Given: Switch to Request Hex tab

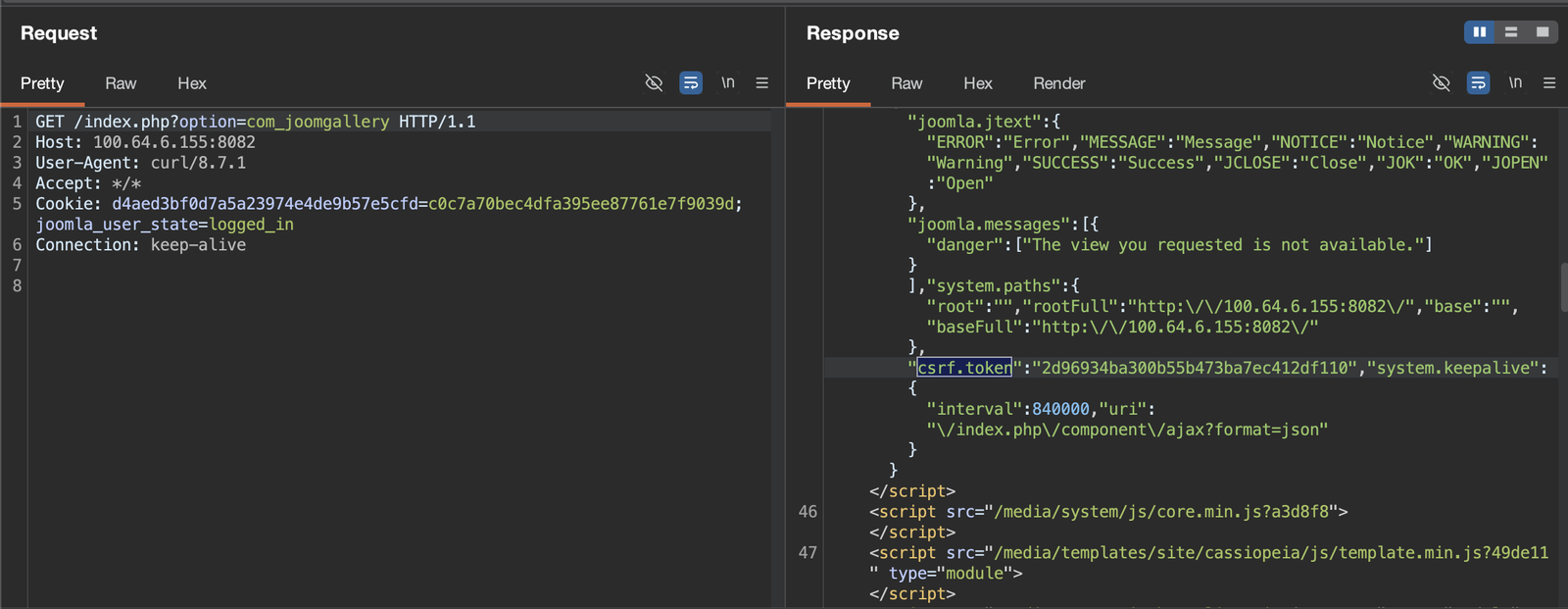Looking at the screenshot, I should click(192, 83).
